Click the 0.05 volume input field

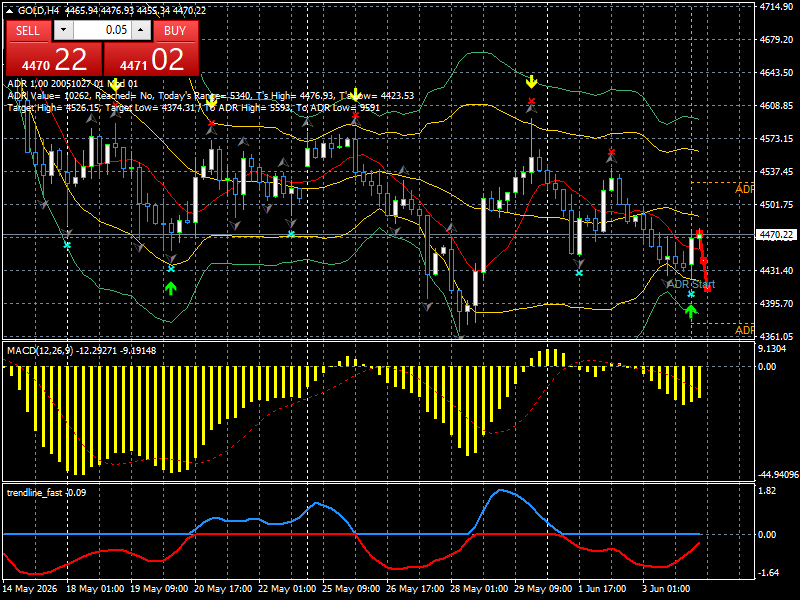point(102,30)
